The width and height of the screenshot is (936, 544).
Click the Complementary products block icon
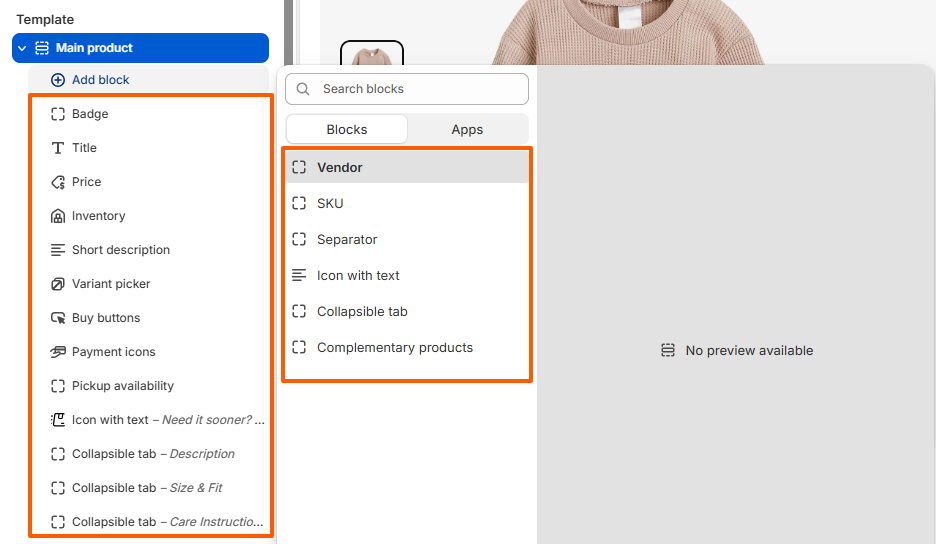point(299,347)
